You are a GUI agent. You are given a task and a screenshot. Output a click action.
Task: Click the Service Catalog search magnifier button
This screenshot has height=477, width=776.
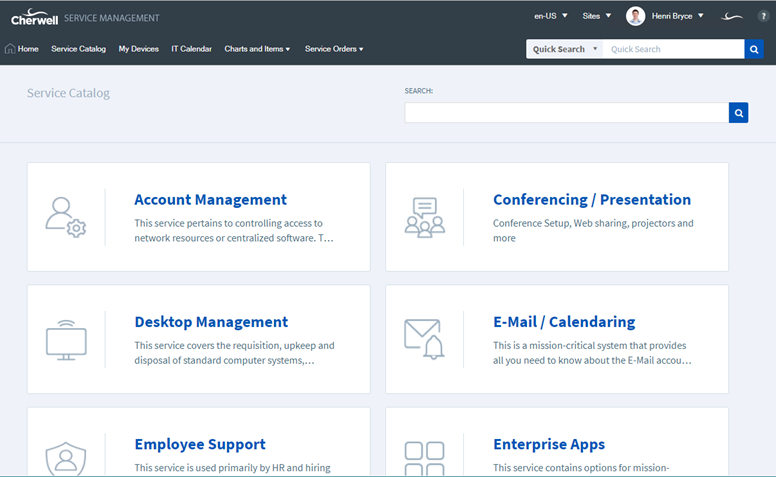(739, 113)
